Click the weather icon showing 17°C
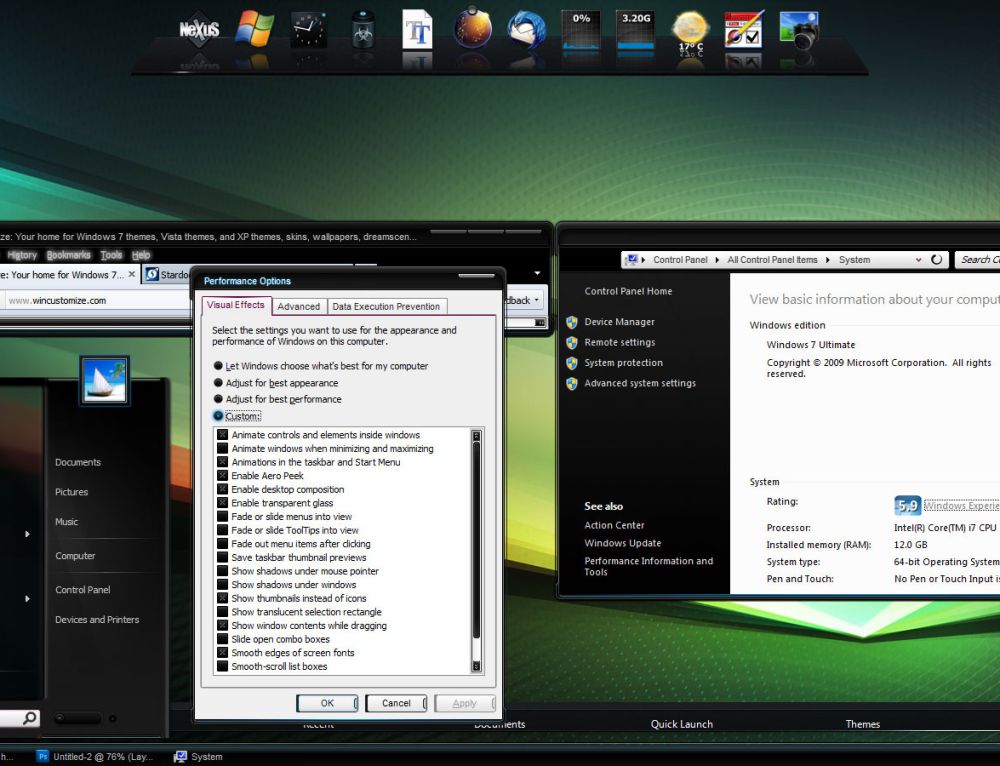Image resolution: width=1000 pixels, height=766 pixels. [x=690, y=31]
